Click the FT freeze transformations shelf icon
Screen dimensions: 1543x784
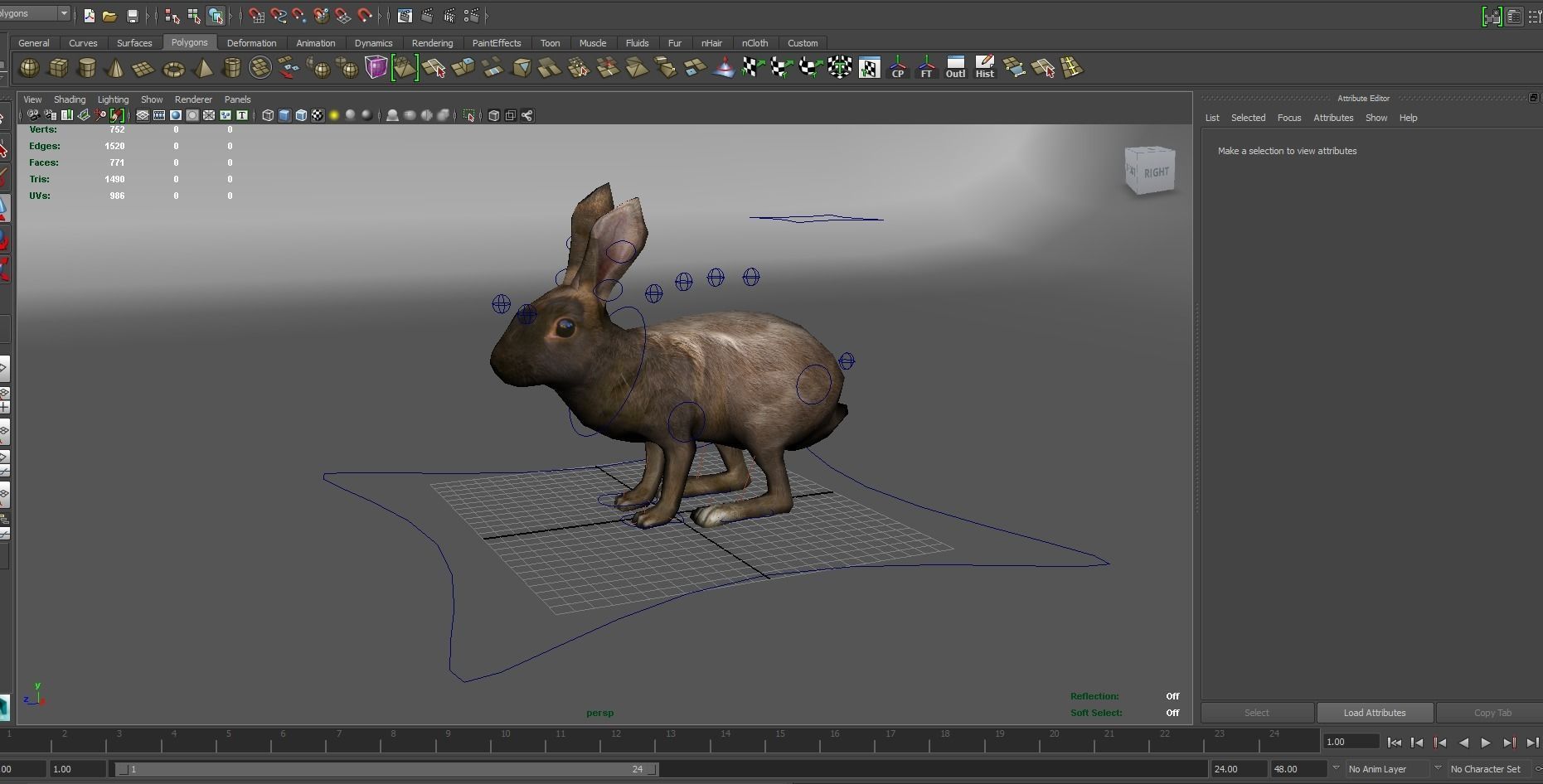point(926,68)
